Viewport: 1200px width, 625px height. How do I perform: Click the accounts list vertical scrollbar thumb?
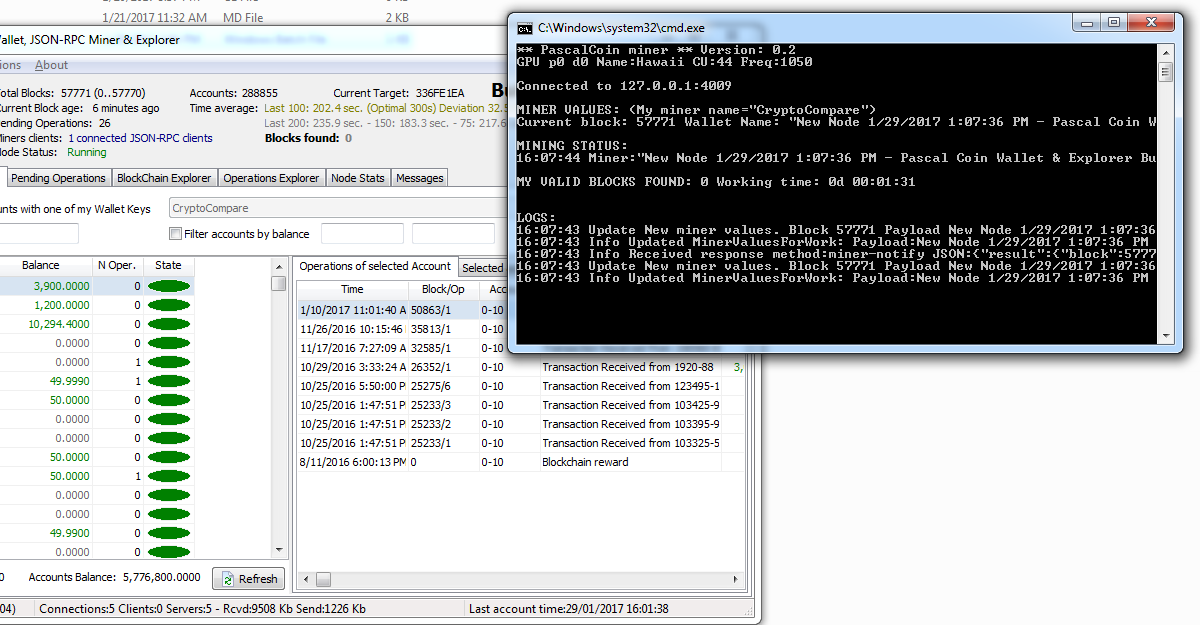[279, 283]
